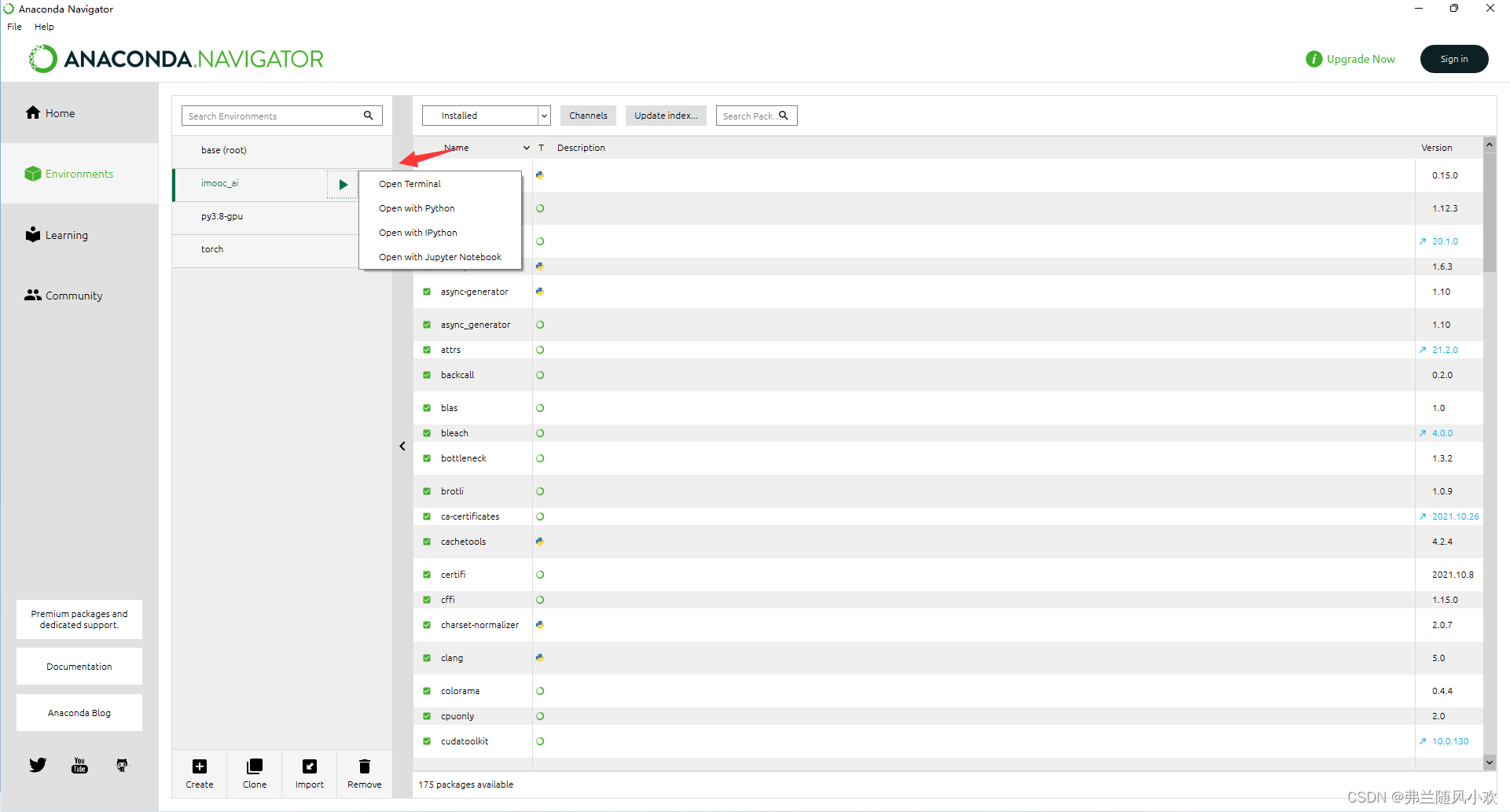The image size is (1510, 812).
Task: Collapse the environments panel with left chevron
Action: pyautogui.click(x=402, y=446)
